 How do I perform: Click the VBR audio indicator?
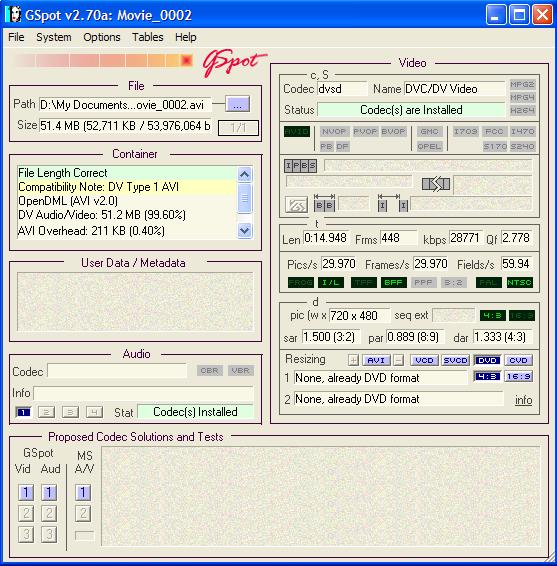pyautogui.click(x=241, y=371)
